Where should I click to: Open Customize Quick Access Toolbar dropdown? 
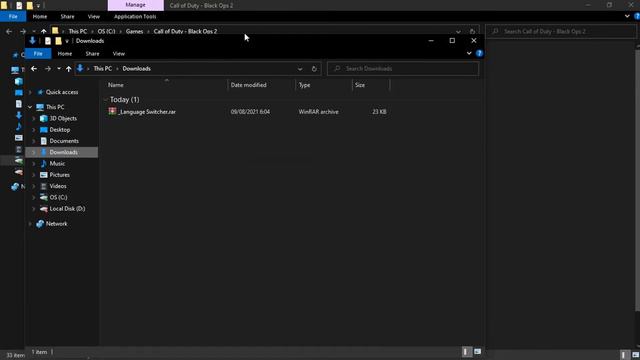point(67,41)
